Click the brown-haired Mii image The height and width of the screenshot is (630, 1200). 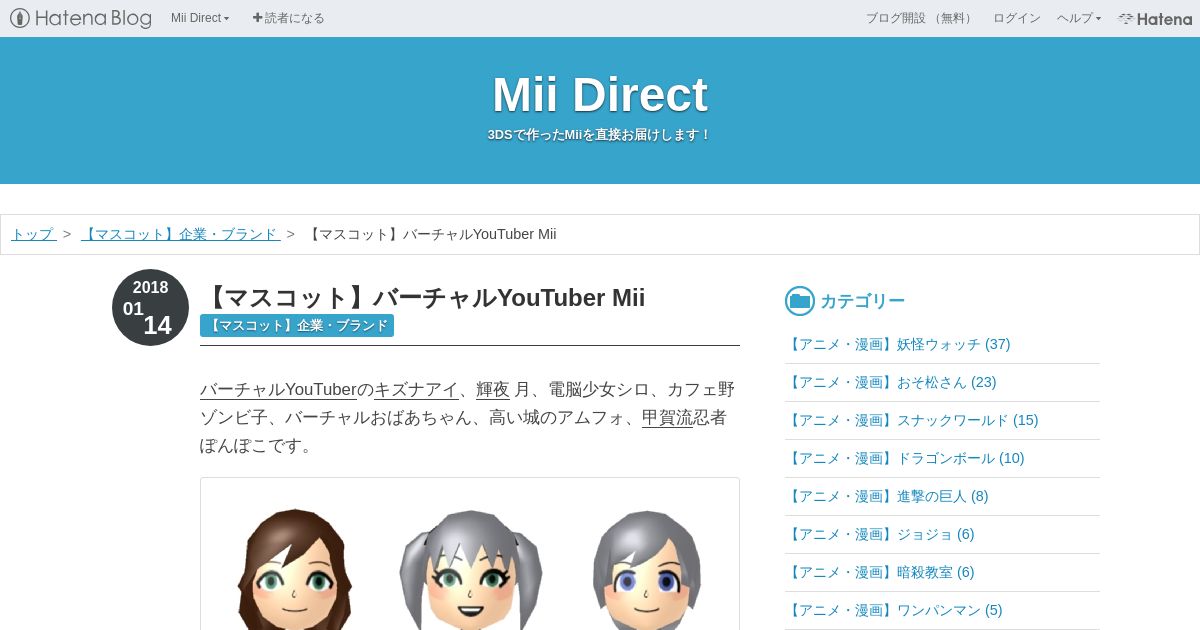293,569
